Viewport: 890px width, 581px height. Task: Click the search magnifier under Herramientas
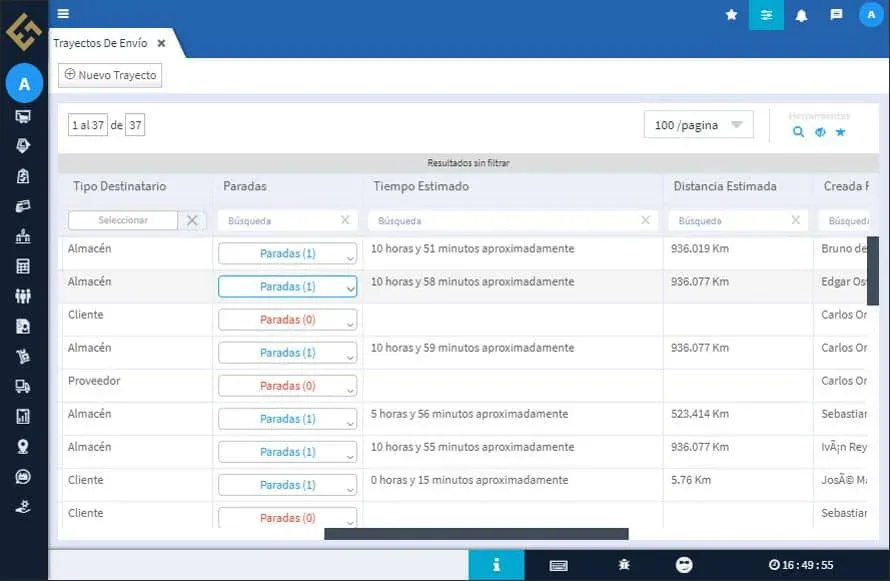point(798,132)
